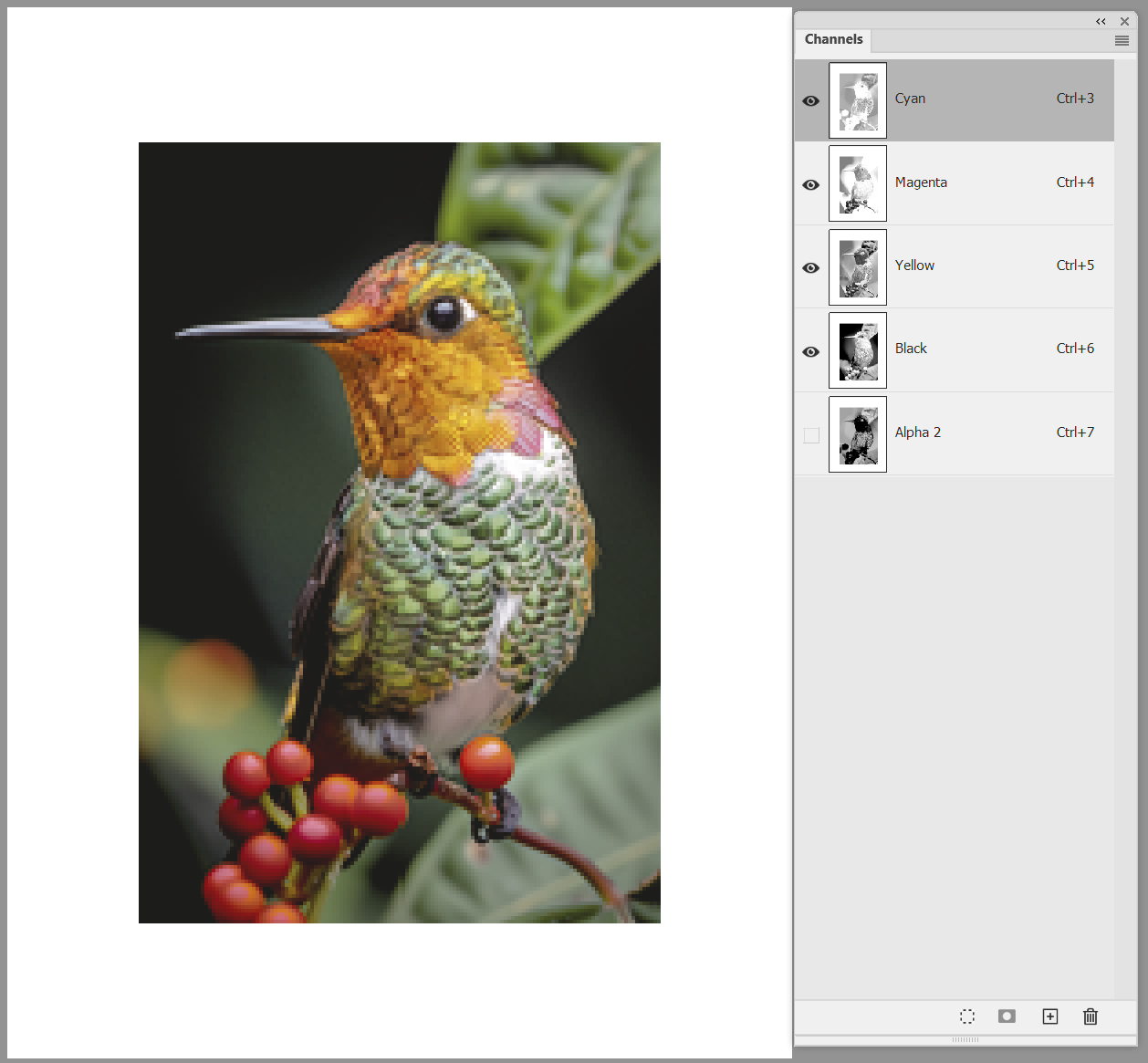Click the Alpha 2 channel thumbnail
This screenshot has height=1063, width=1148.
pyautogui.click(x=858, y=434)
